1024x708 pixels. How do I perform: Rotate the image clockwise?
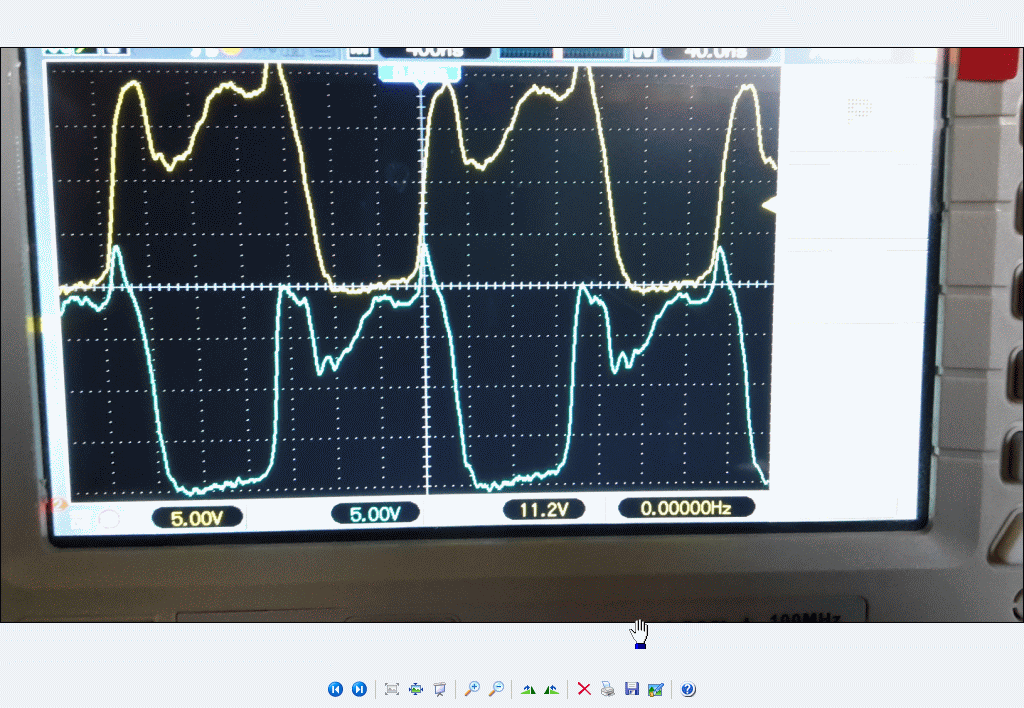(x=528, y=689)
